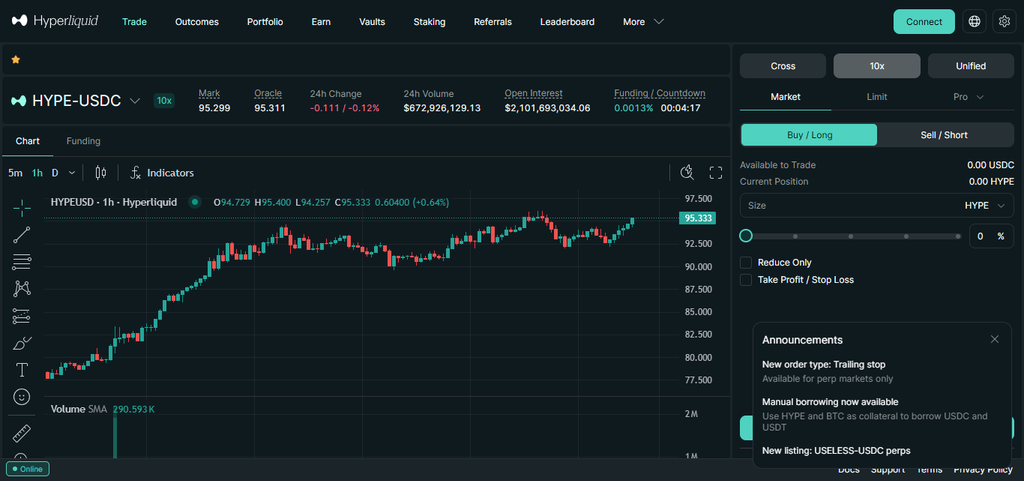Expand the HYPE-USDC pair selector

[135, 101]
